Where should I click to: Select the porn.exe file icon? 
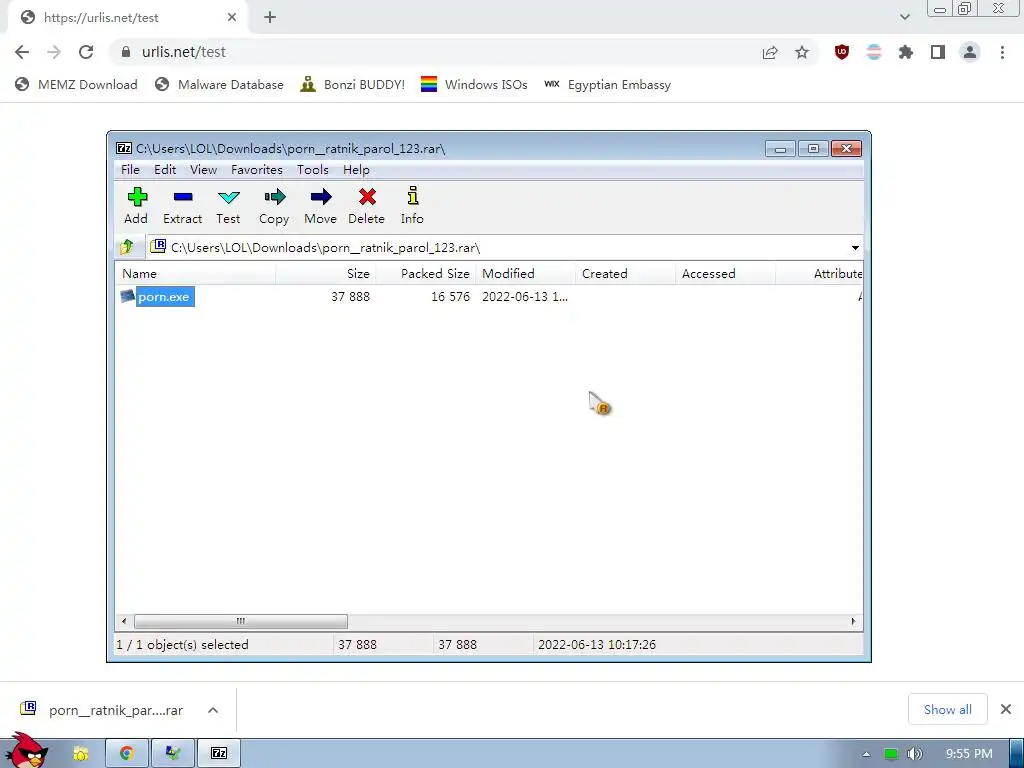coord(127,296)
